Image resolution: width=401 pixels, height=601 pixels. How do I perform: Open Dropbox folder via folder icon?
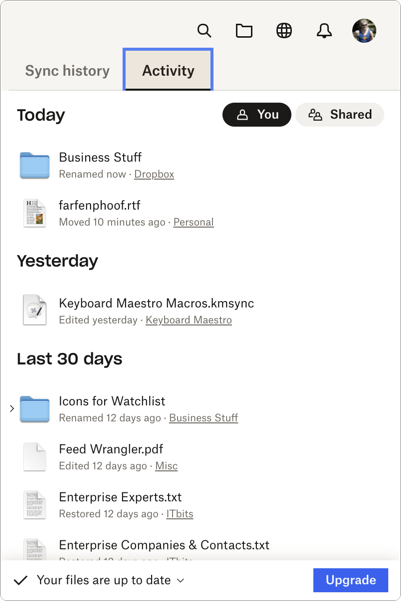[244, 31]
